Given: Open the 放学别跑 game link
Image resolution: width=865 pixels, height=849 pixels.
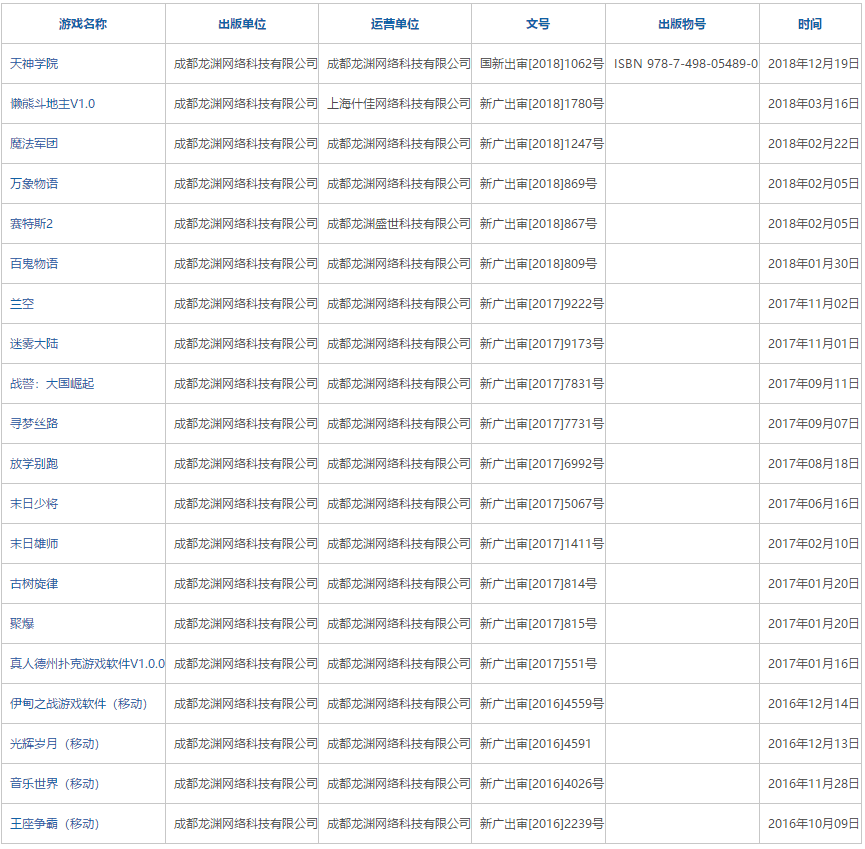Looking at the screenshot, I should (x=34, y=464).
